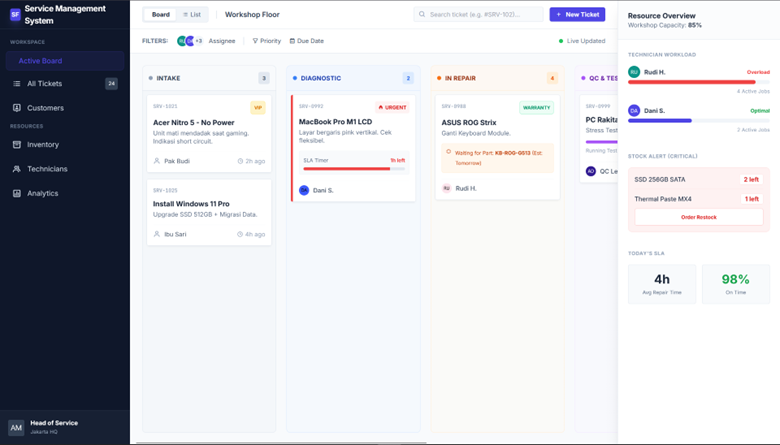Click the ticket search input field
Viewport: 780px width, 445px height.
point(482,15)
